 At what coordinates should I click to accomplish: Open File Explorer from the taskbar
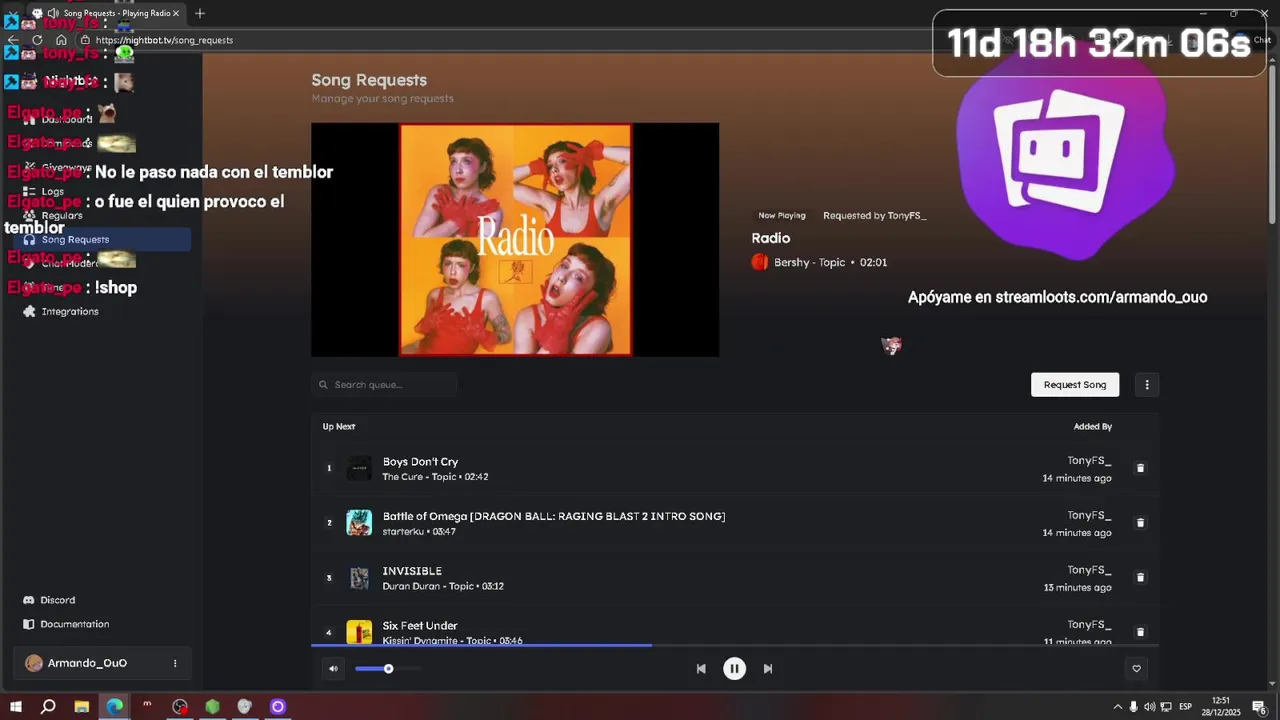point(82,707)
